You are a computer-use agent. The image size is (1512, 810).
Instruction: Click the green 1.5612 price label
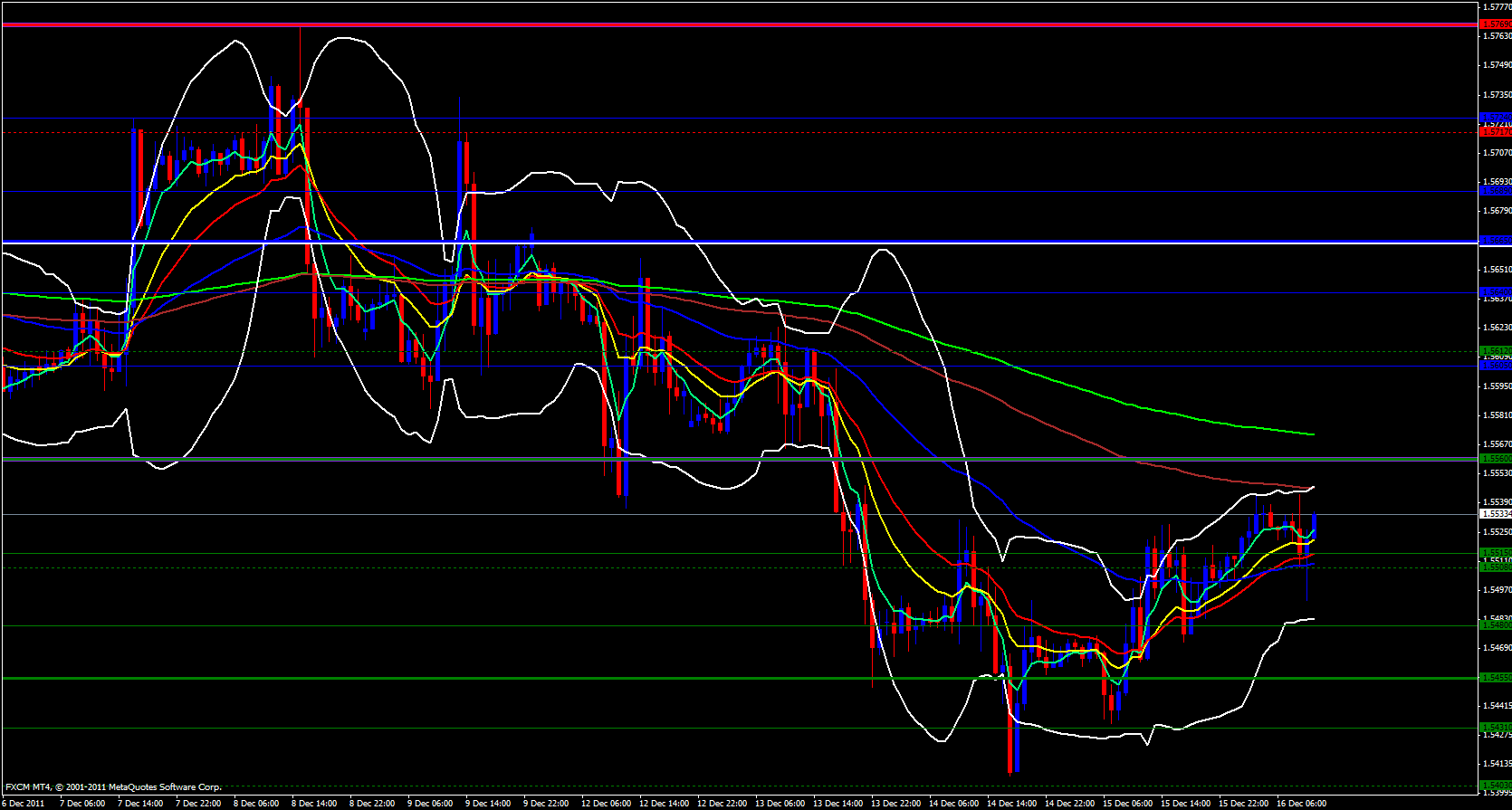[x=1495, y=350]
